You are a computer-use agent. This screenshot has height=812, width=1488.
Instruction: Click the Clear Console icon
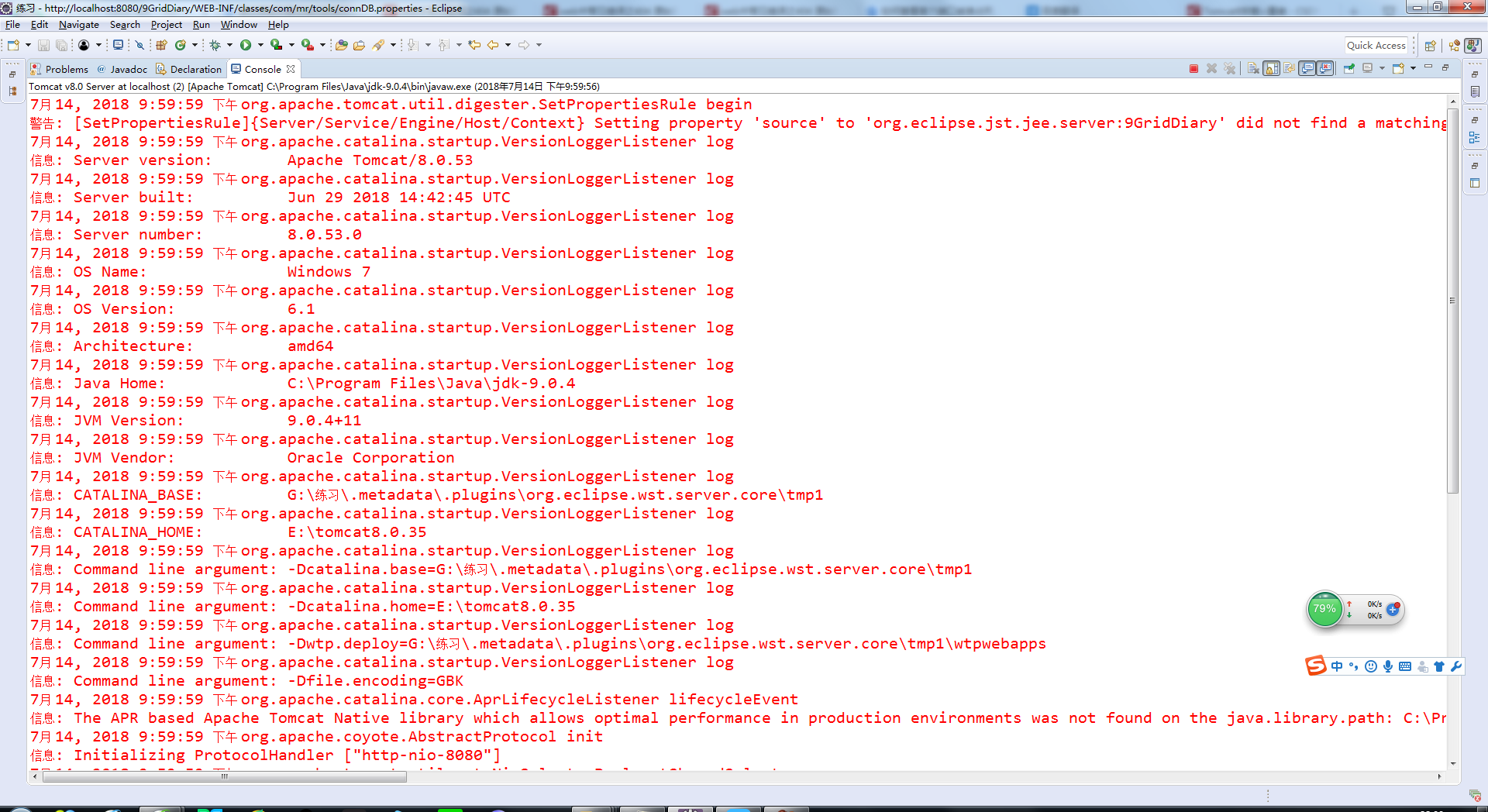[1253, 69]
